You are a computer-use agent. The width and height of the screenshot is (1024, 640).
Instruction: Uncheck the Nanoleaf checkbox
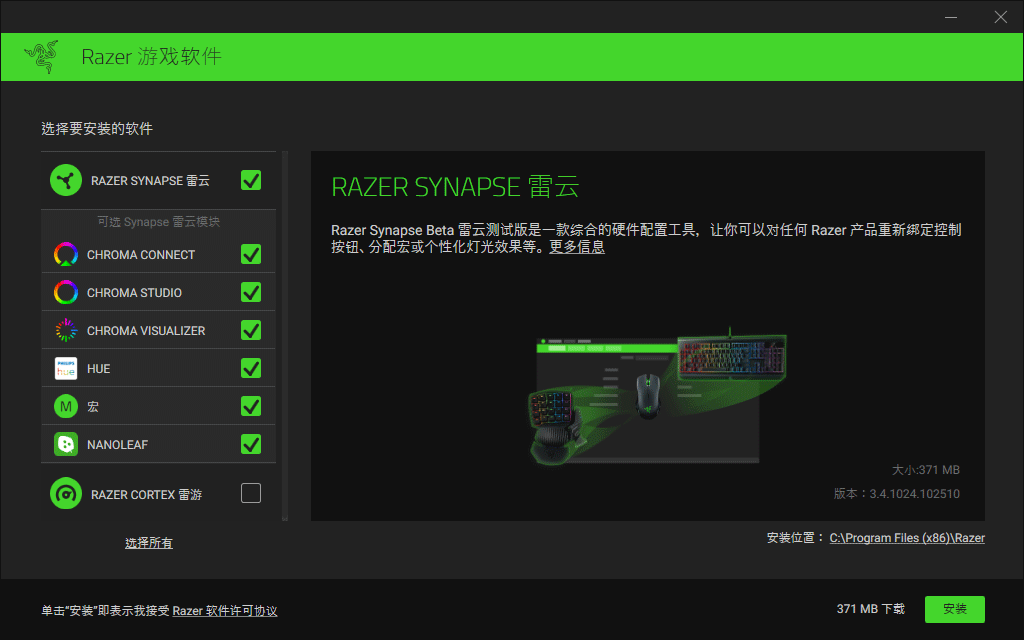(x=251, y=444)
